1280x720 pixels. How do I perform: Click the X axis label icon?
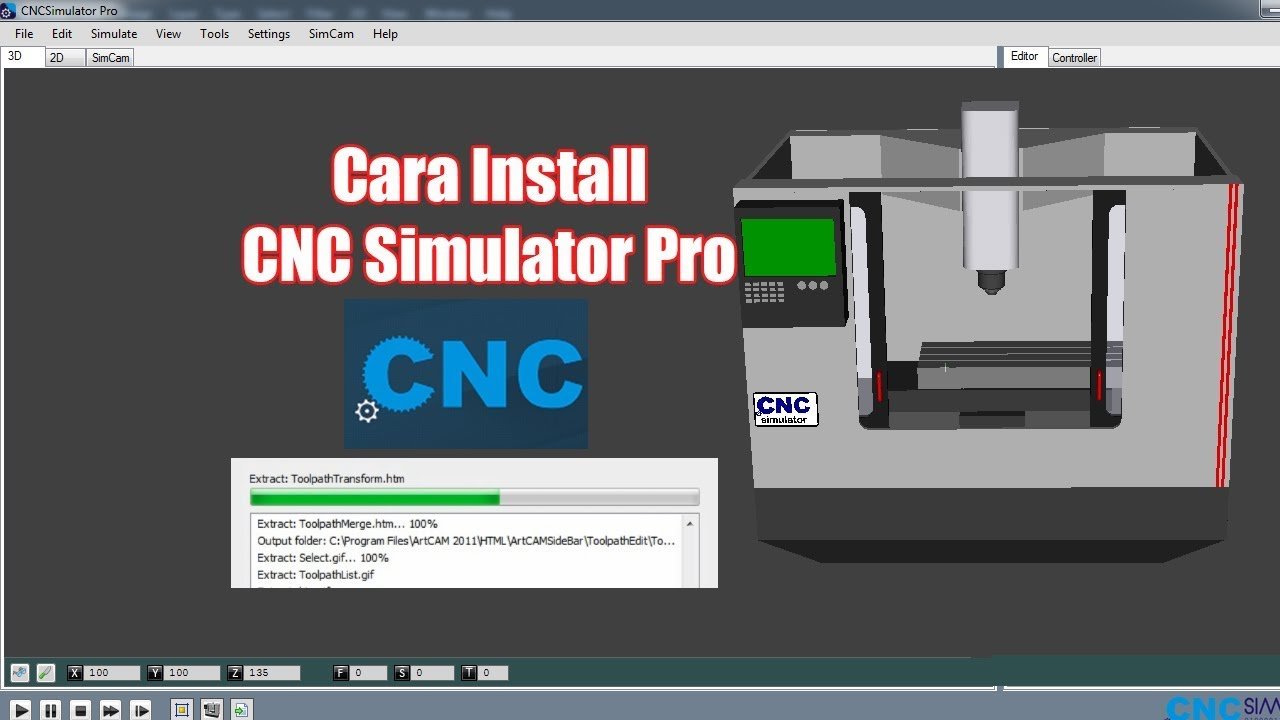click(x=75, y=673)
